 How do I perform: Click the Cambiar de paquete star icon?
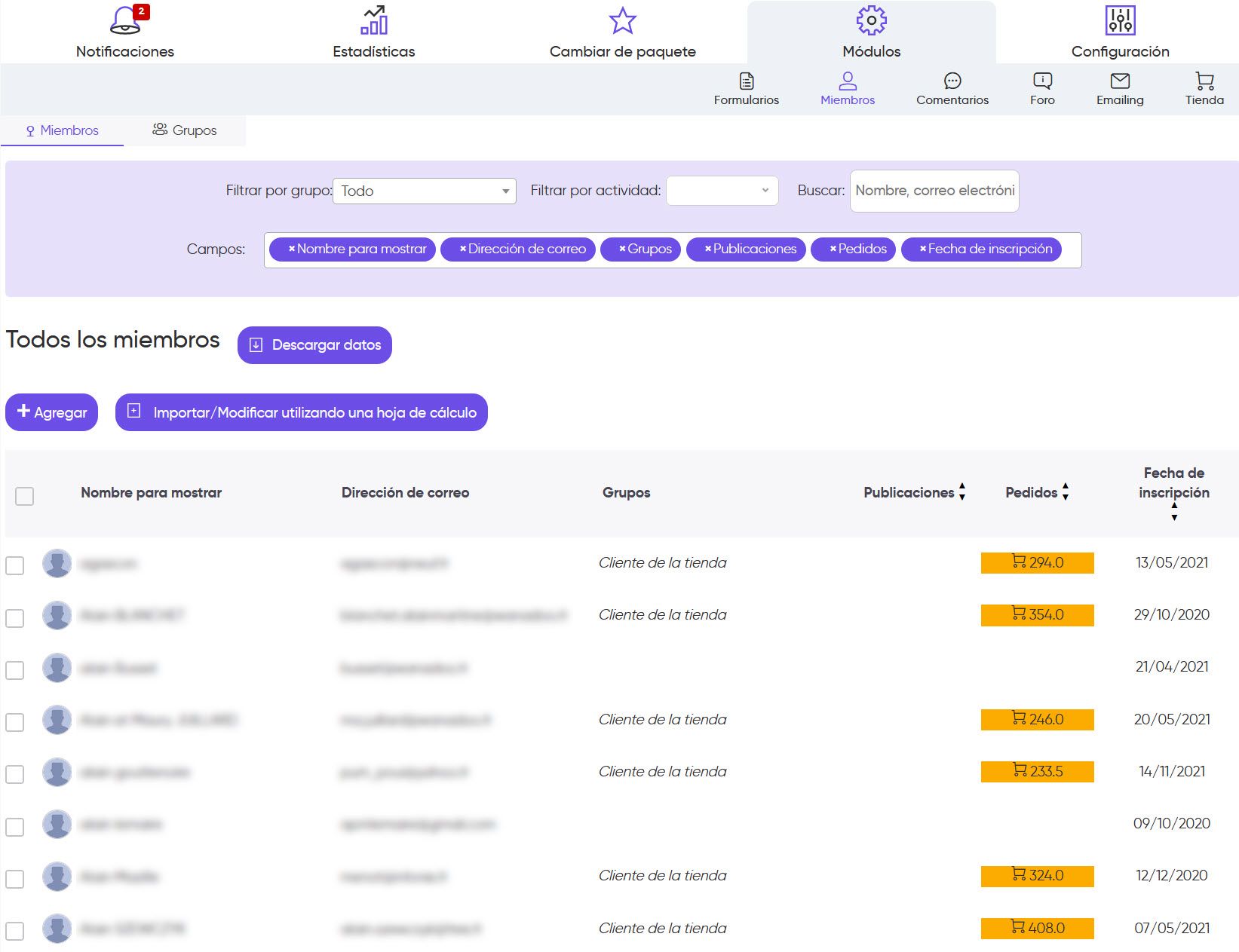tap(623, 20)
